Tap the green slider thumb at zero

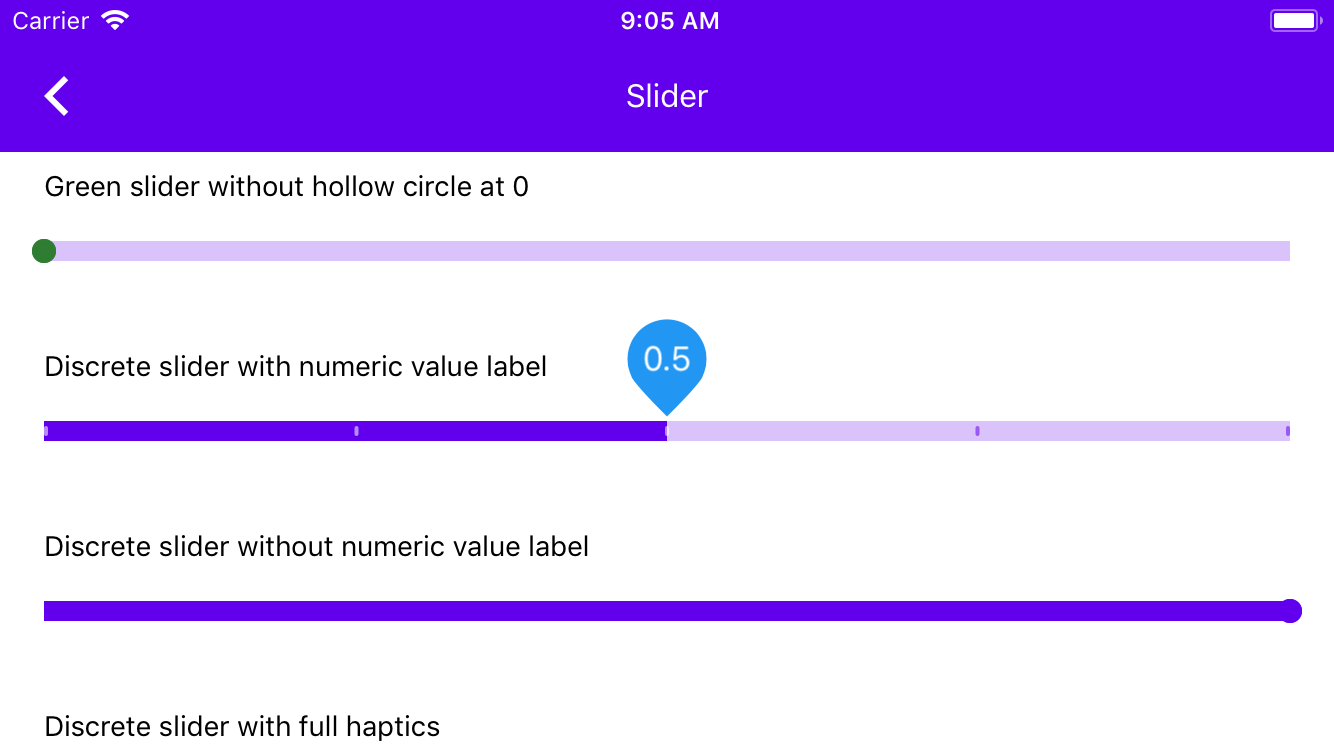[x=44, y=251]
